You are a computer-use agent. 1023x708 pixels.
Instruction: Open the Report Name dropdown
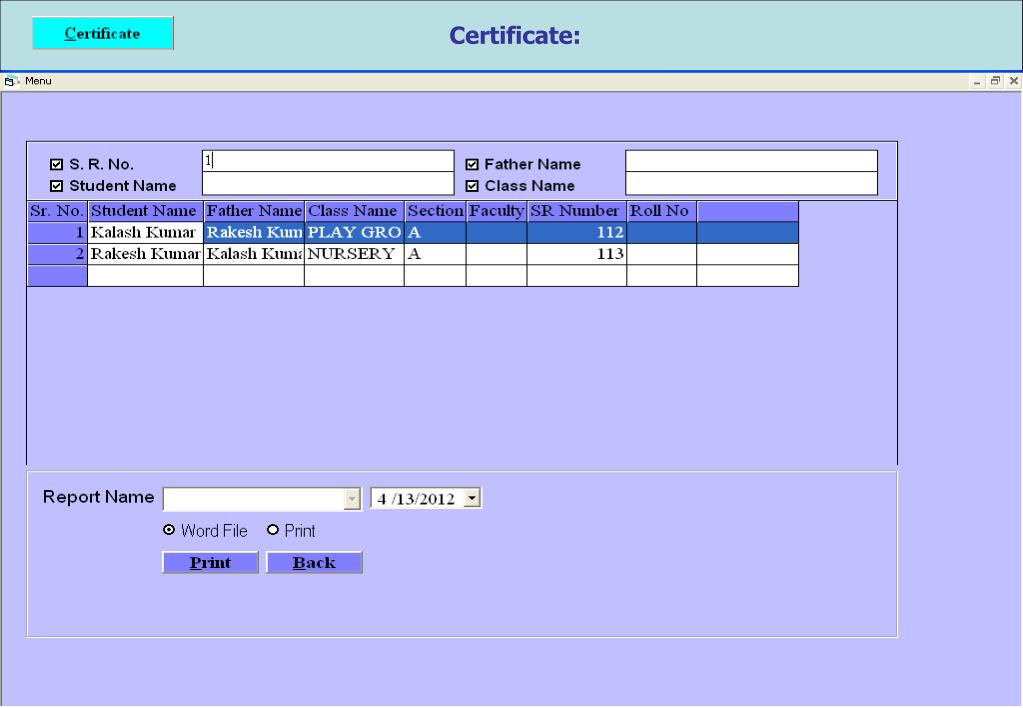pos(350,498)
